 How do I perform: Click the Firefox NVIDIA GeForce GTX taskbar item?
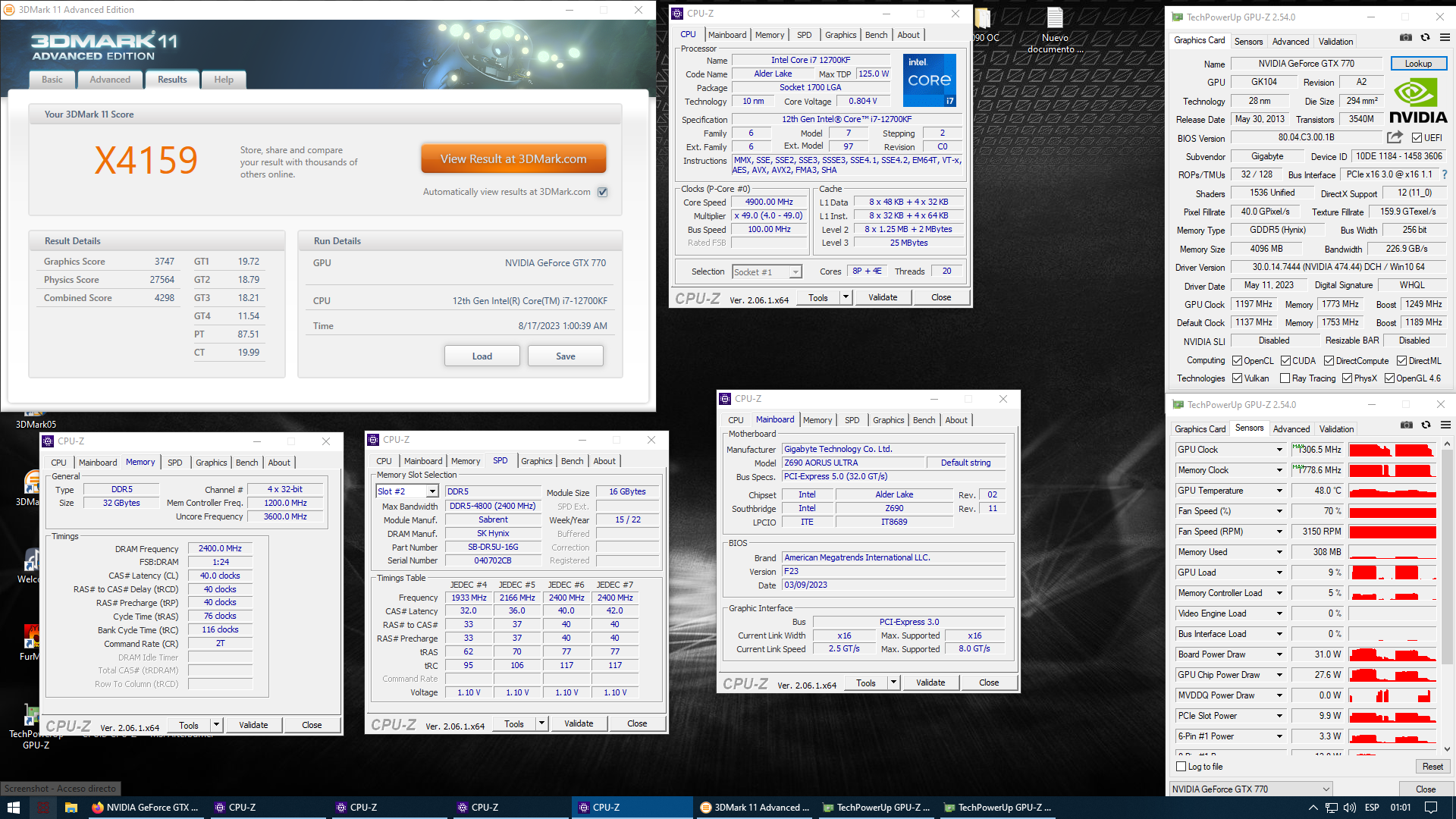(x=146, y=808)
